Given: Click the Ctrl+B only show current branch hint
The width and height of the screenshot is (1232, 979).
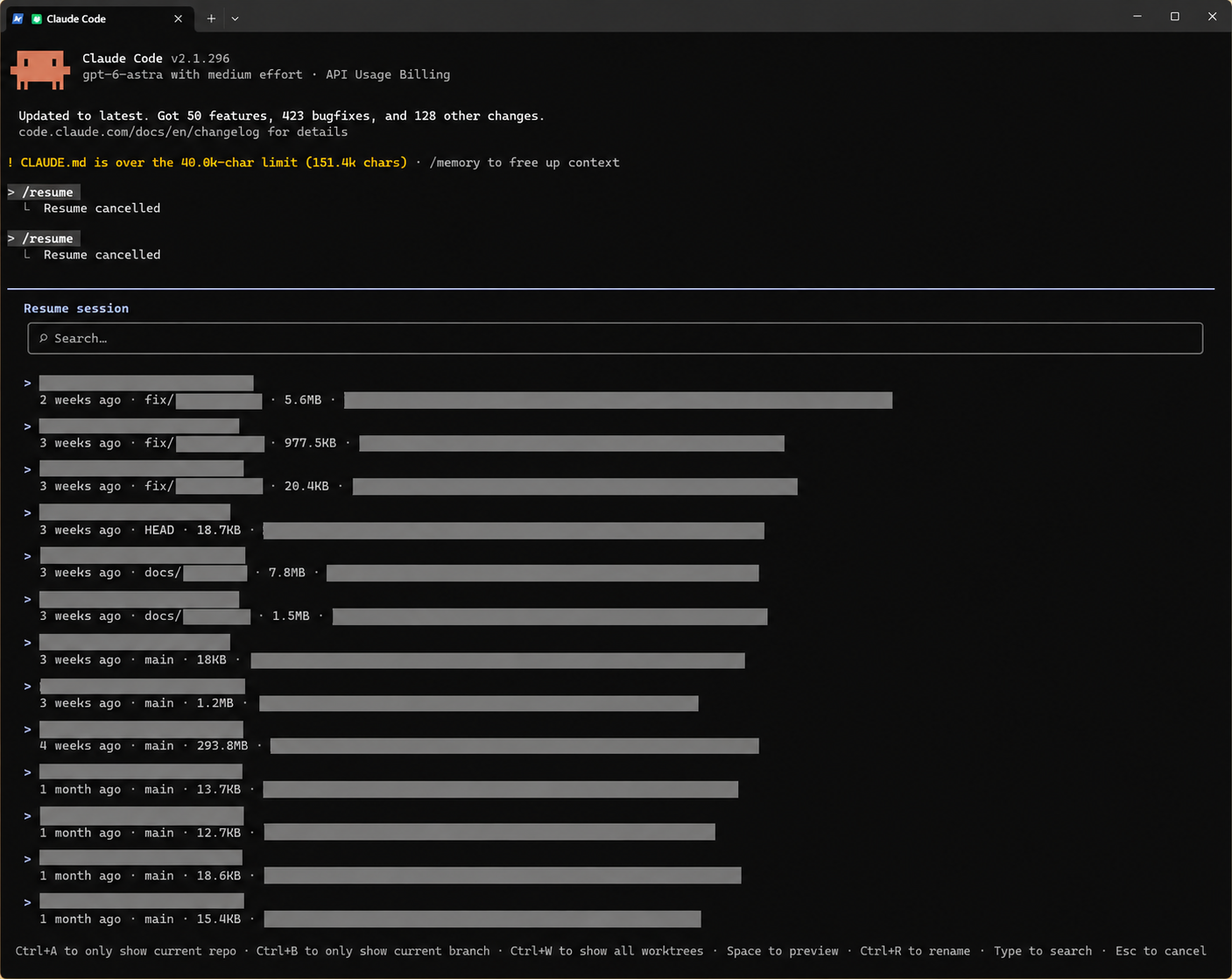Looking at the screenshot, I should [373, 951].
